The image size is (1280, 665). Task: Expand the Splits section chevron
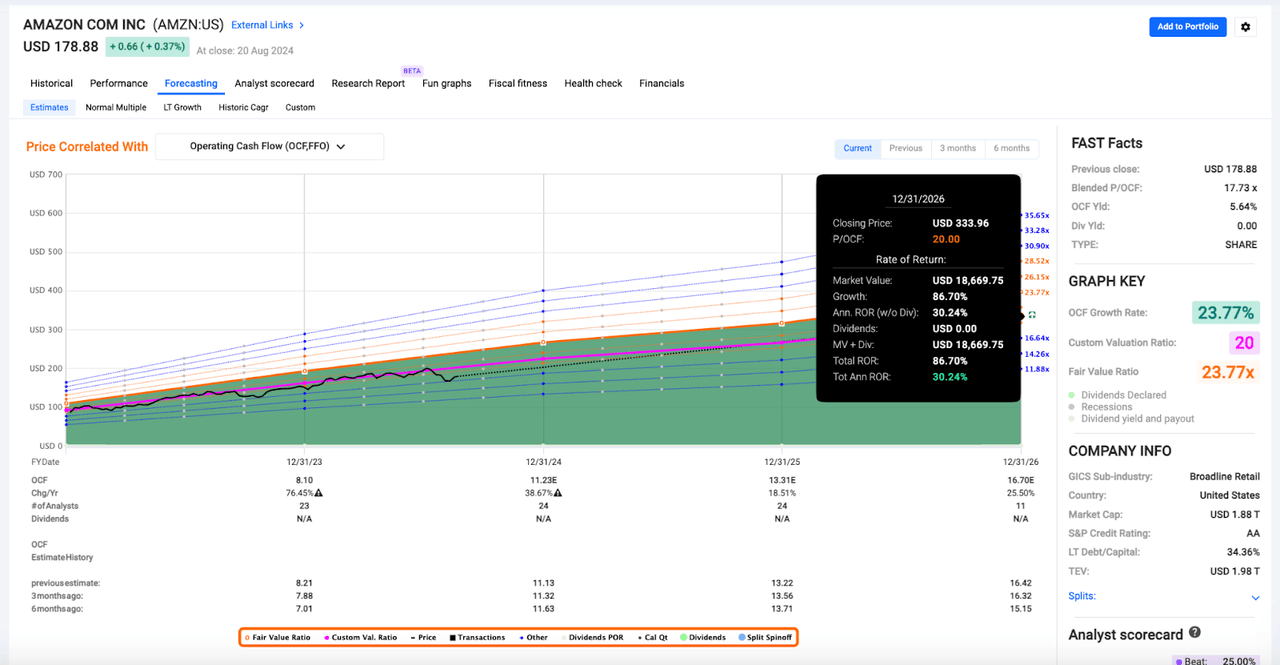1255,598
